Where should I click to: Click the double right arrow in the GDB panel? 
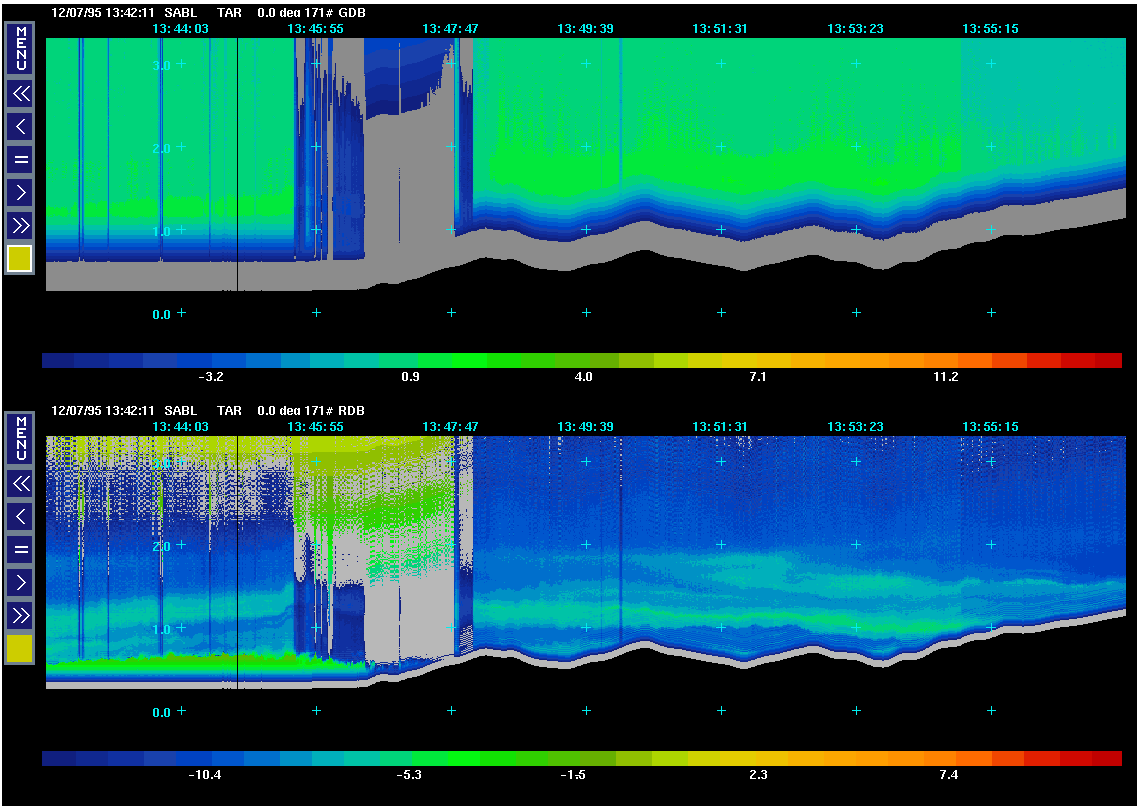[x=20, y=224]
